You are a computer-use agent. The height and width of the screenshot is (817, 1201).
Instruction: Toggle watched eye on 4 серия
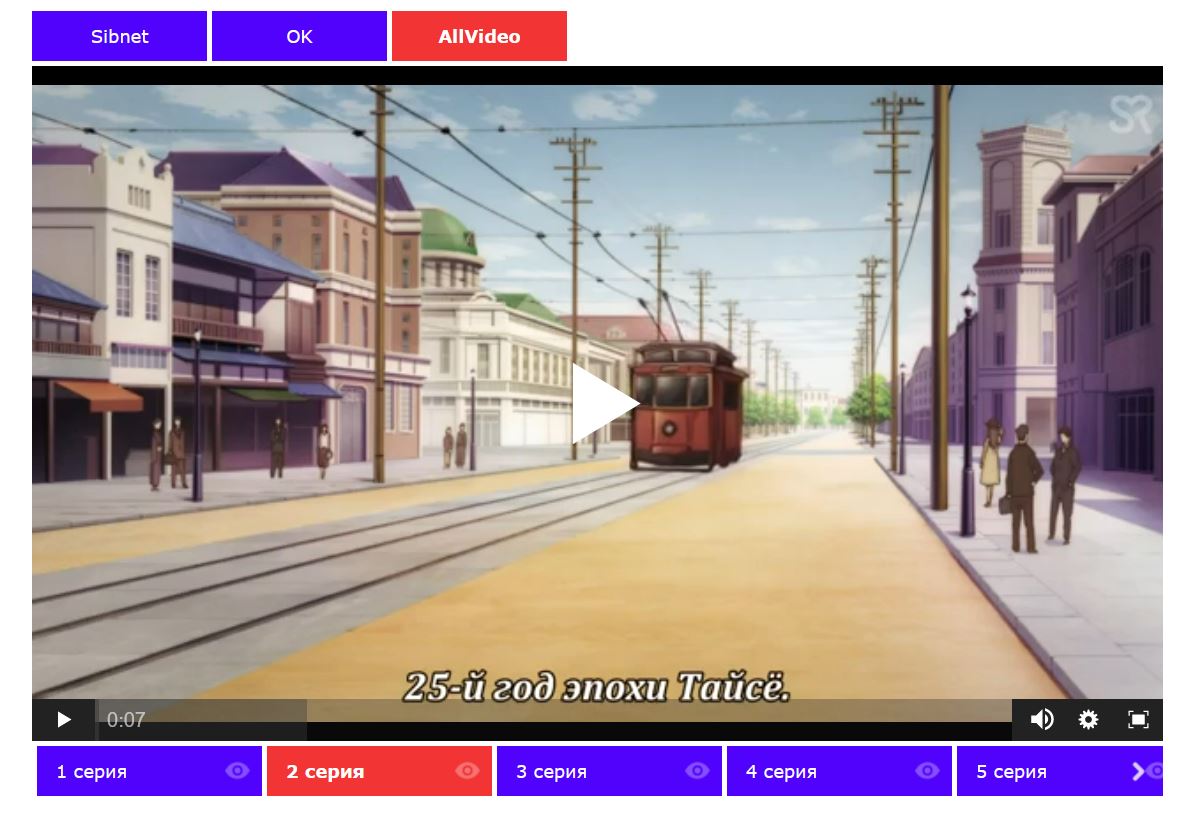tap(927, 770)
